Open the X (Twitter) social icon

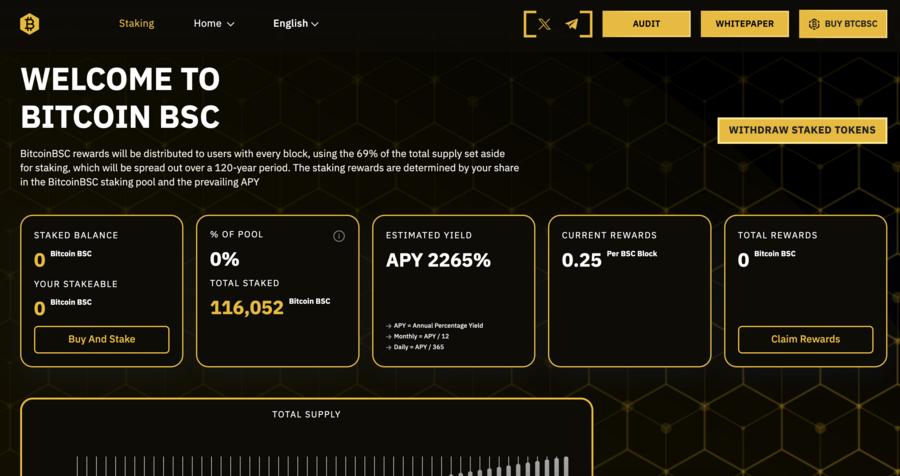[x=544, y=24]
